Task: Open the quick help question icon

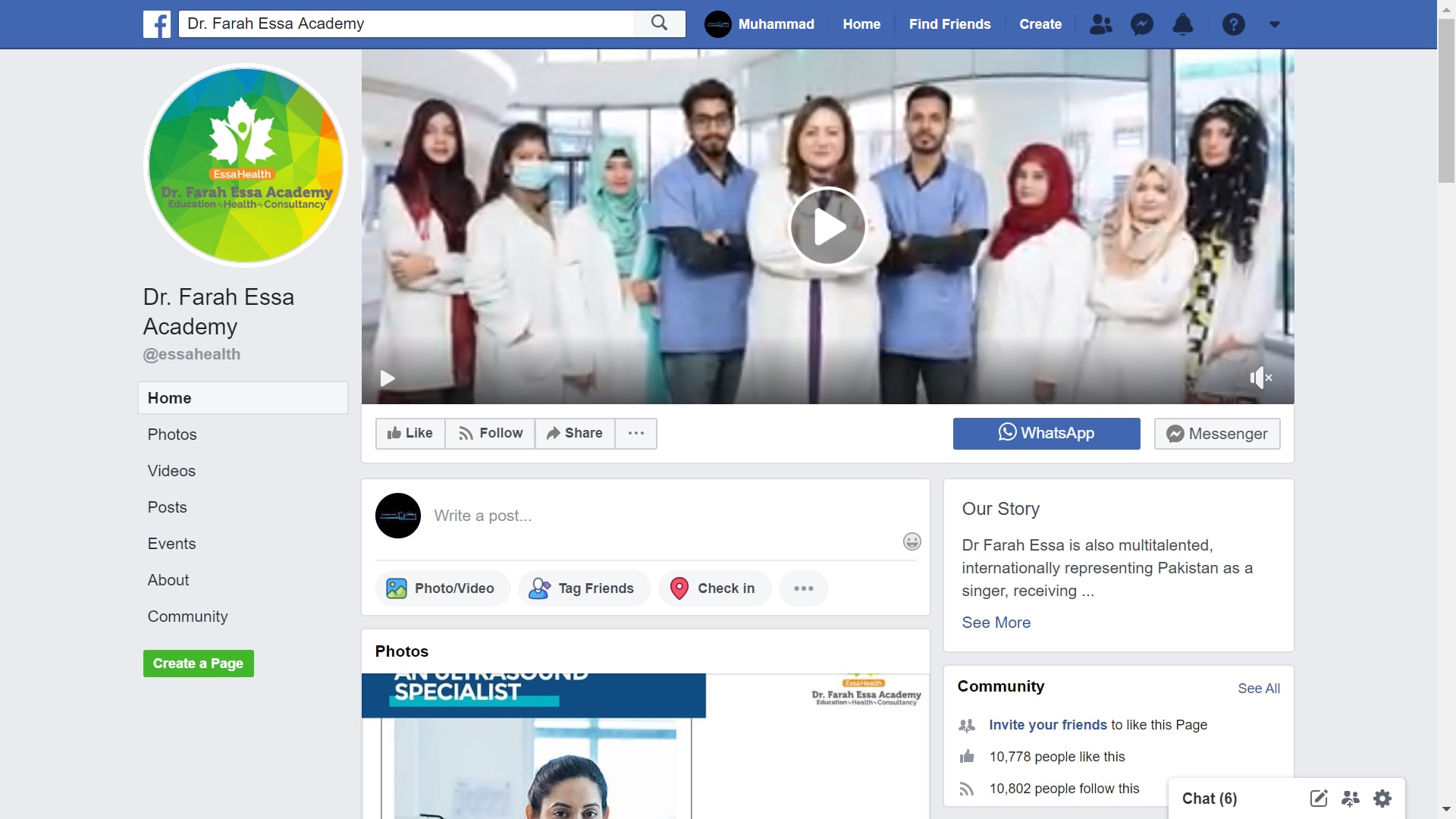Action: click(1233, 24)
